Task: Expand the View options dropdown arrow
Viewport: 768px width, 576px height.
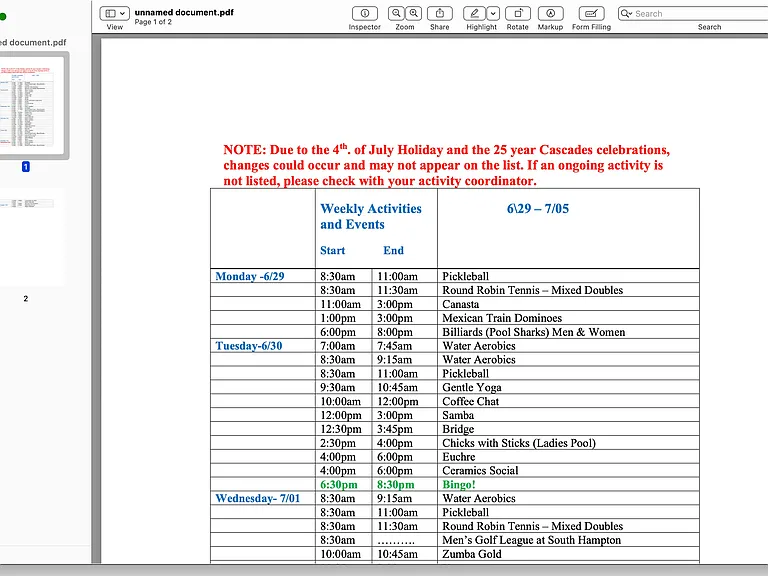Action: 123,13
